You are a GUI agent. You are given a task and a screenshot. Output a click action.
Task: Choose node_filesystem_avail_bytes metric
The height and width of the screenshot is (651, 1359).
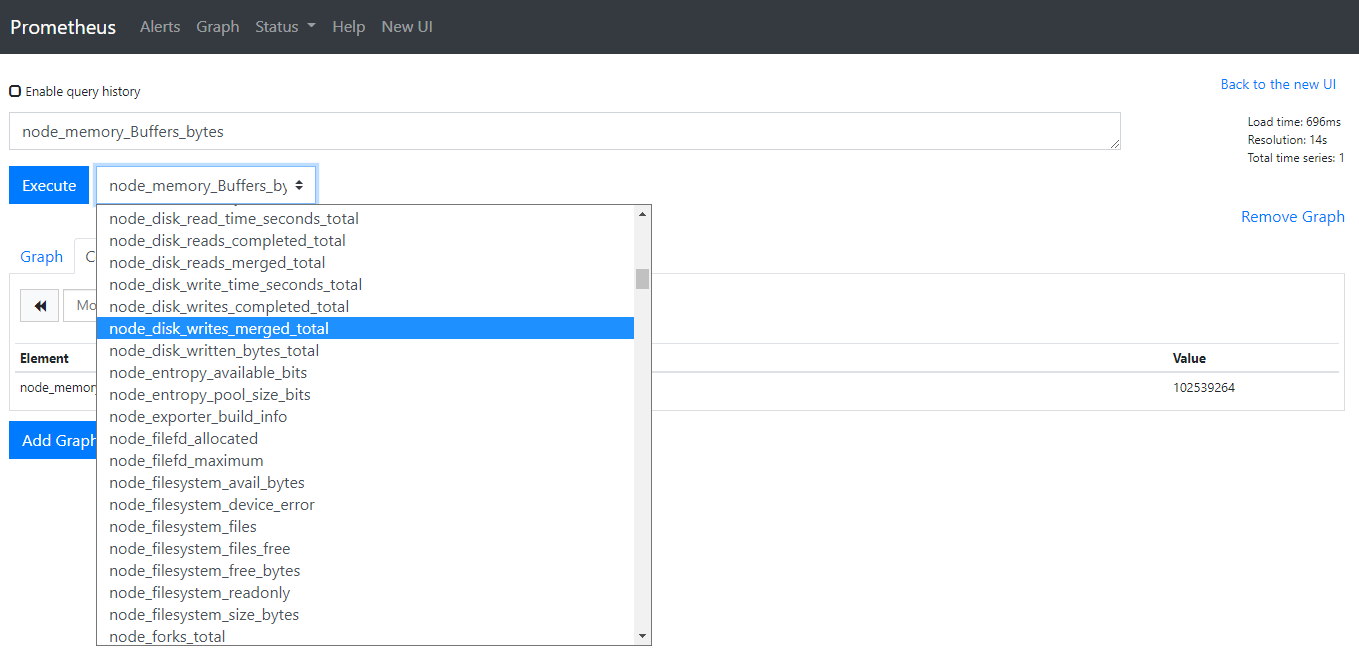click(x=365, y=482)
